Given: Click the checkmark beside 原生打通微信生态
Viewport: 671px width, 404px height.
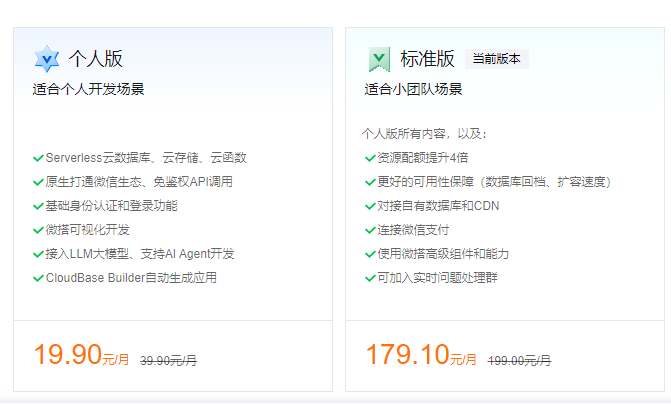Looking at the screenshot, I should coord(38,182).
